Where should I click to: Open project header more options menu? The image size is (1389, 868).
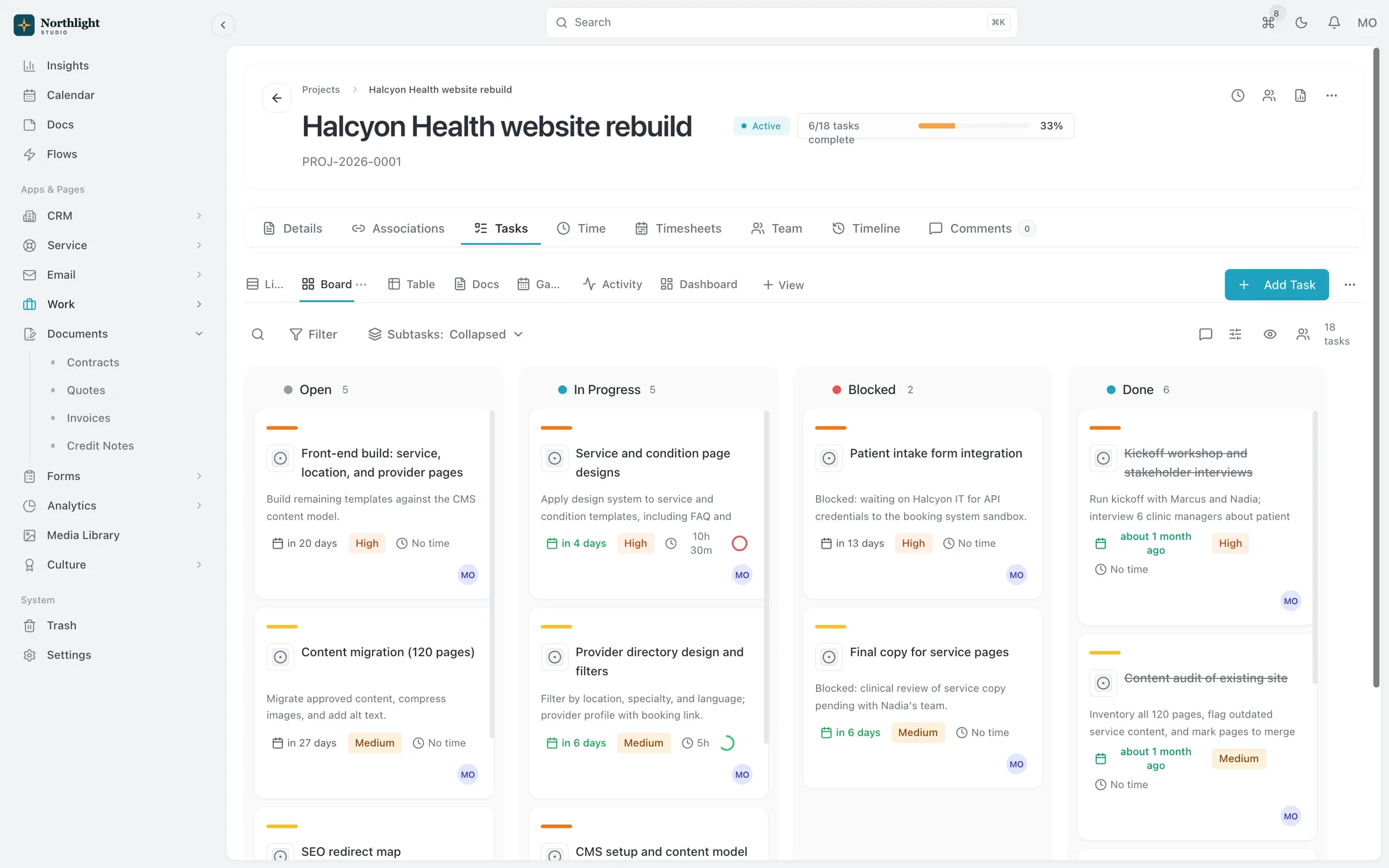tap(1331, 95)
